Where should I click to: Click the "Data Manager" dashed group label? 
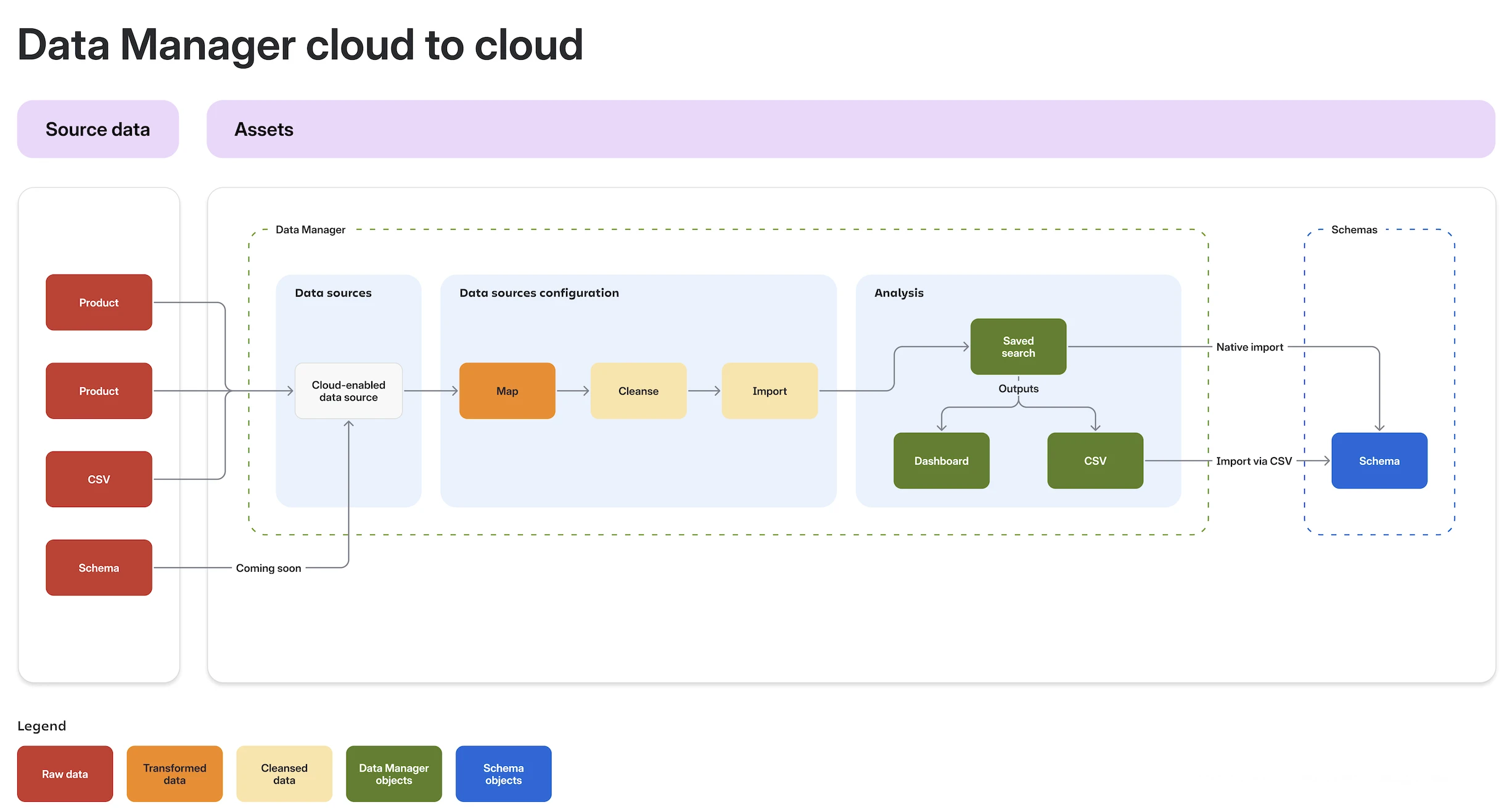pos(310,229)
